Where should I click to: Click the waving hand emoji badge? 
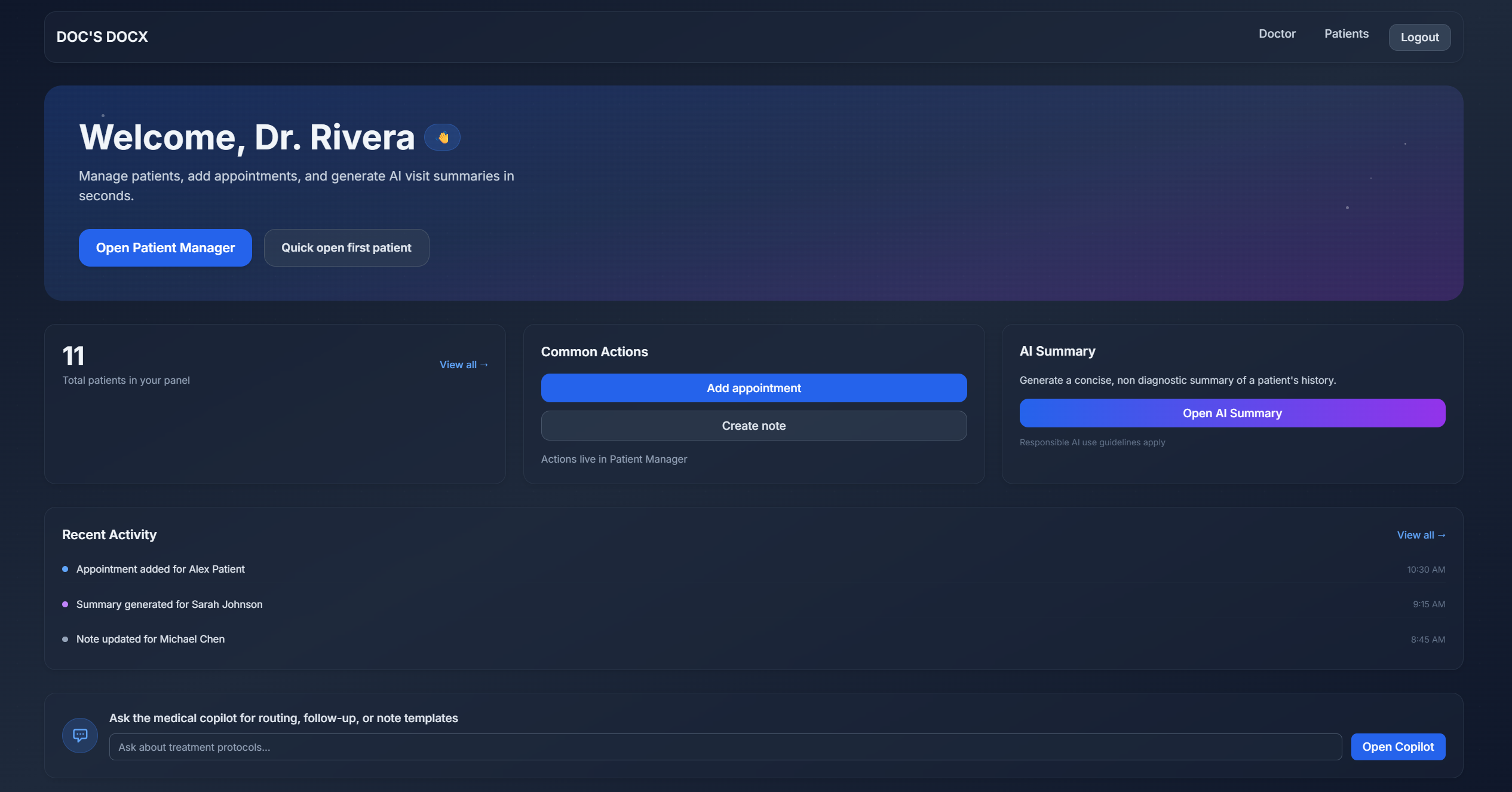click(x=442, y=137)
